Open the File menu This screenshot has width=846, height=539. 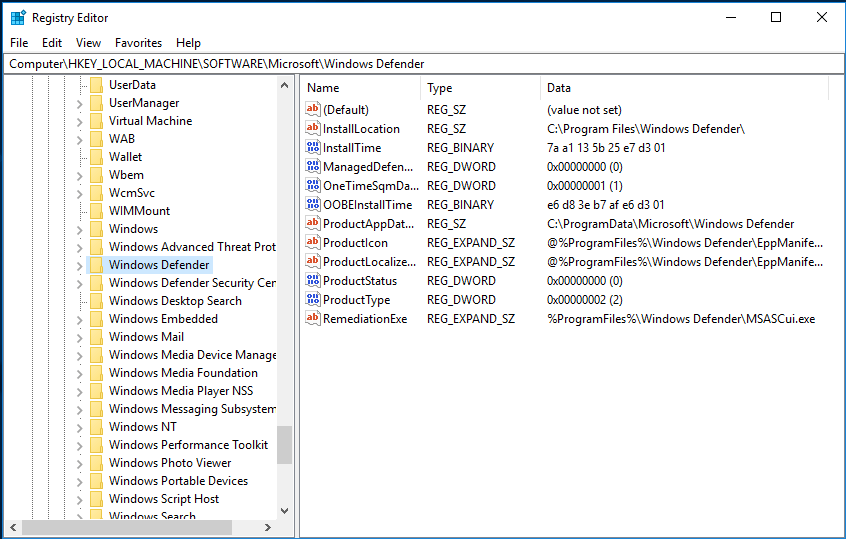click(x=19, y=43)
